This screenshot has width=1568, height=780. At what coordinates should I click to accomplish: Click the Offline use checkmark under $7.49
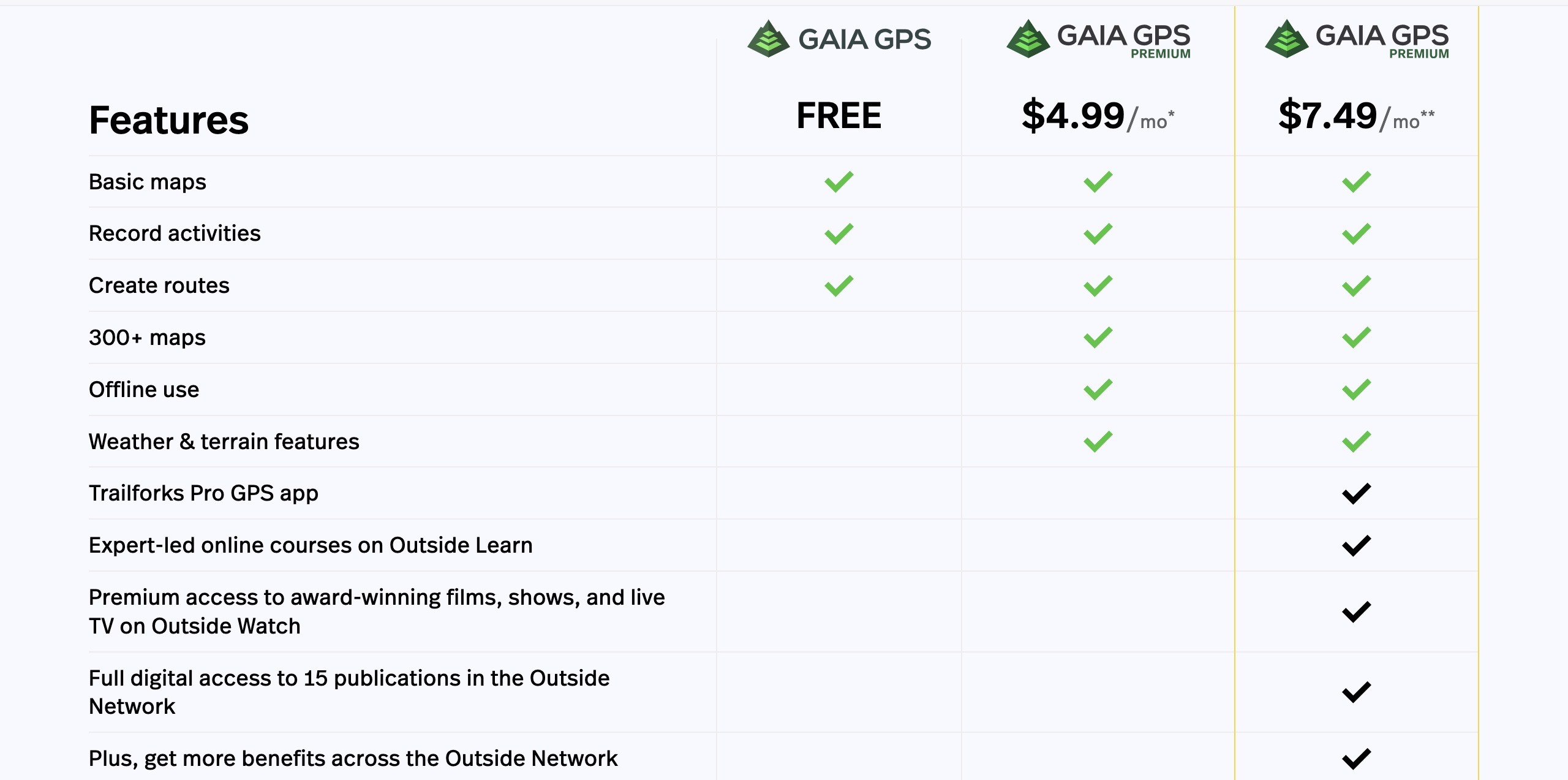point(1356,390)
